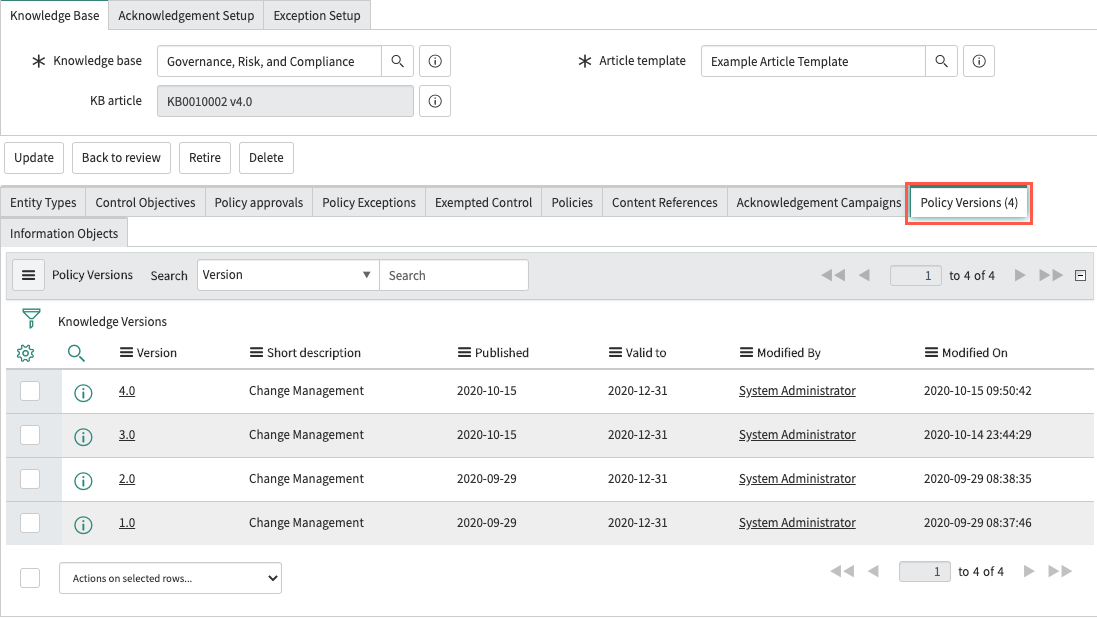Preview version 3.0 record info icon
Viewport: 1097px width, 618px height.
point(83,437)
